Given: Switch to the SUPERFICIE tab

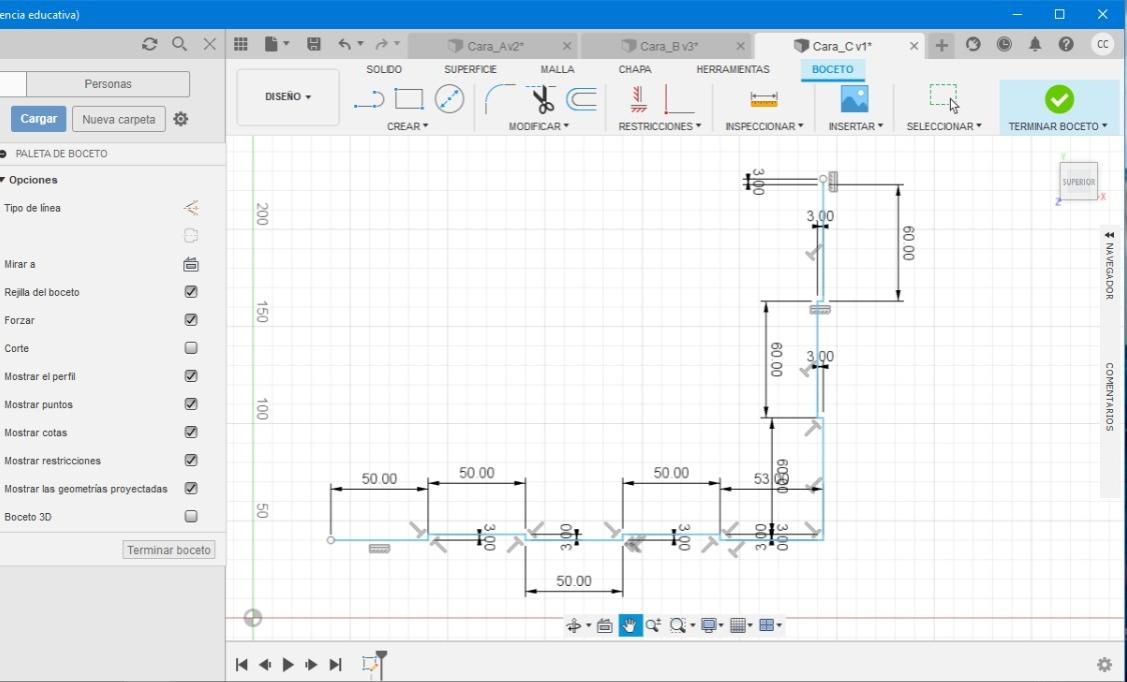Looking at the screenshot, I should [x=470, y=69].
